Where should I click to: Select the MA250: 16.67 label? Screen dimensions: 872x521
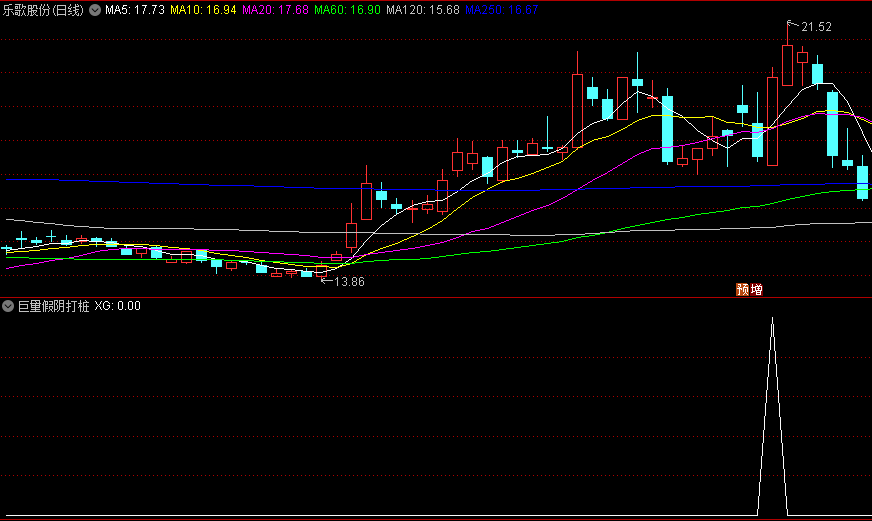coord(502,10)
